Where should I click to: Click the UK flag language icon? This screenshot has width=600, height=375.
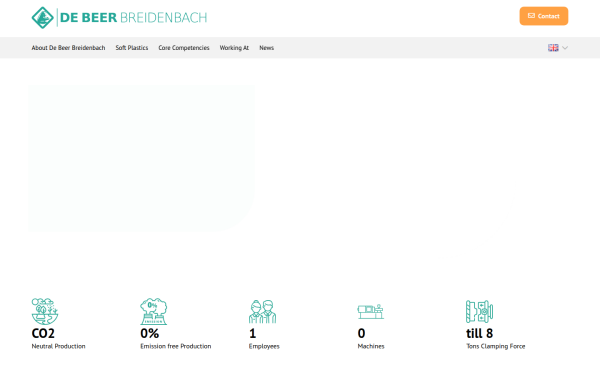coord(553,47)
